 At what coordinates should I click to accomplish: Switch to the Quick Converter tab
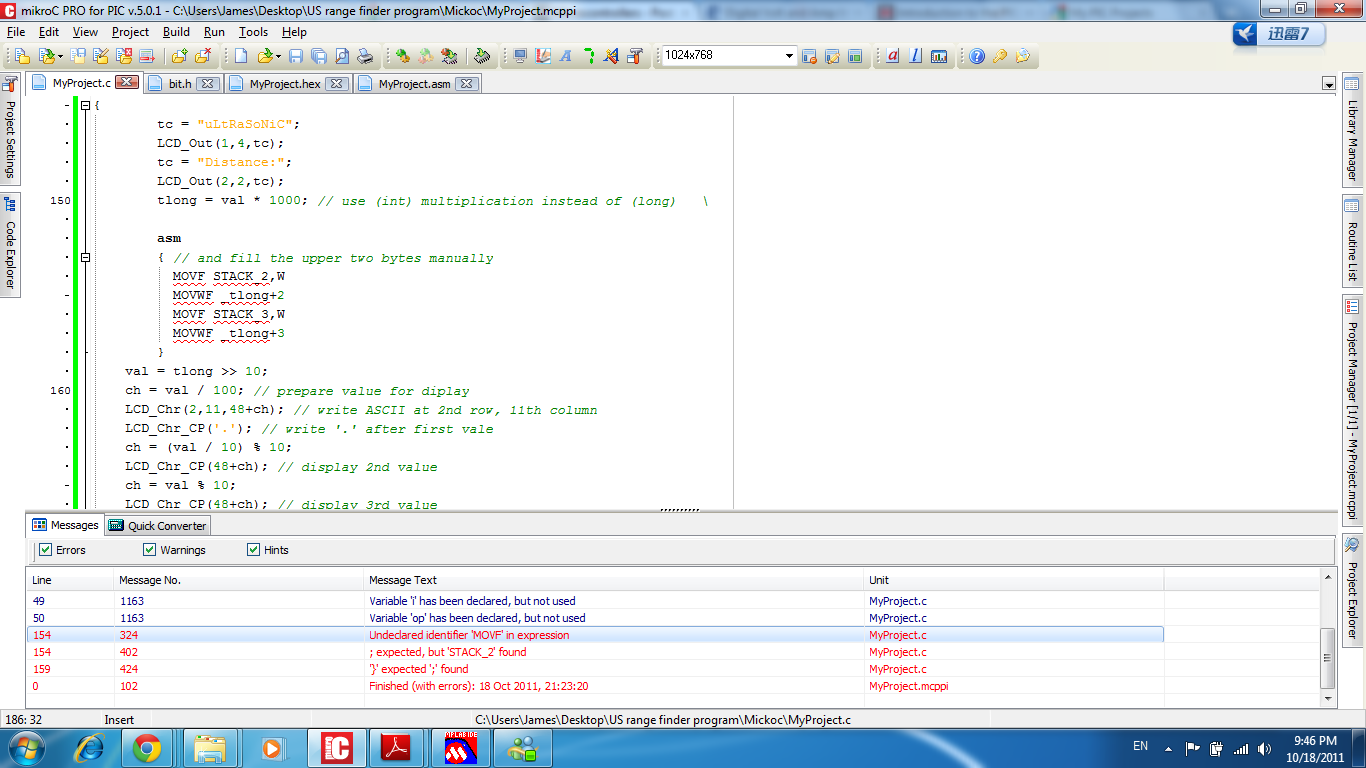click(x=157, y=526)
